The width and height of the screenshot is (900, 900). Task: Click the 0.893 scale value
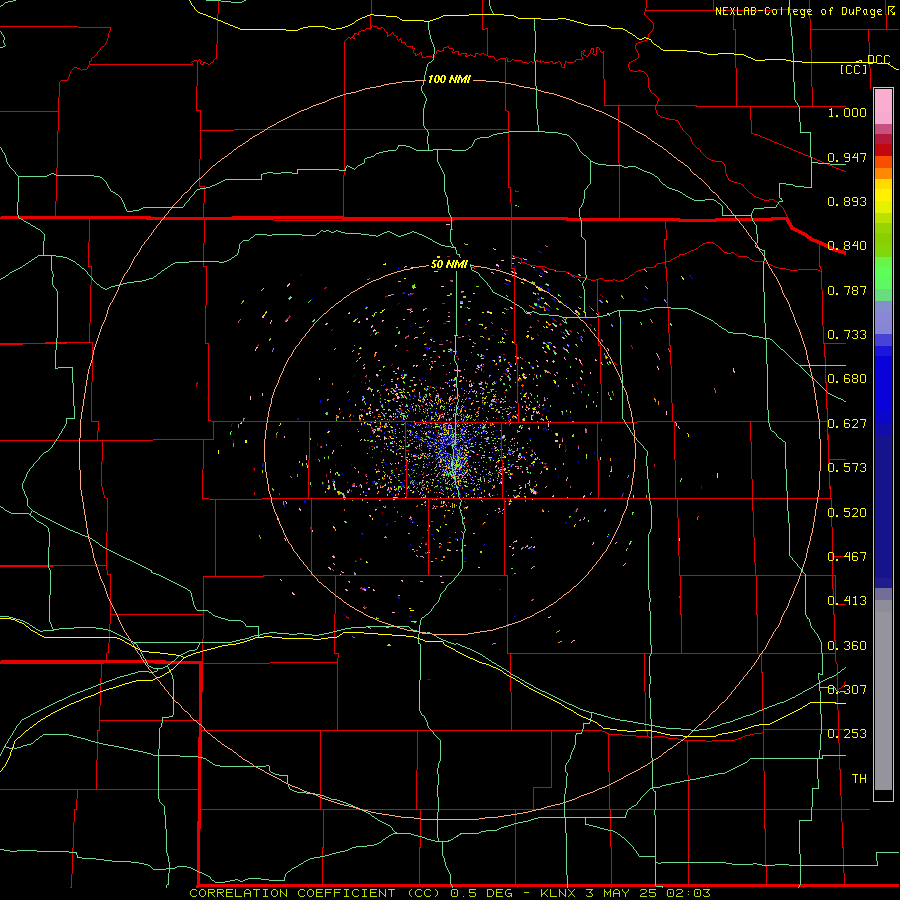[x=847, y=201]
